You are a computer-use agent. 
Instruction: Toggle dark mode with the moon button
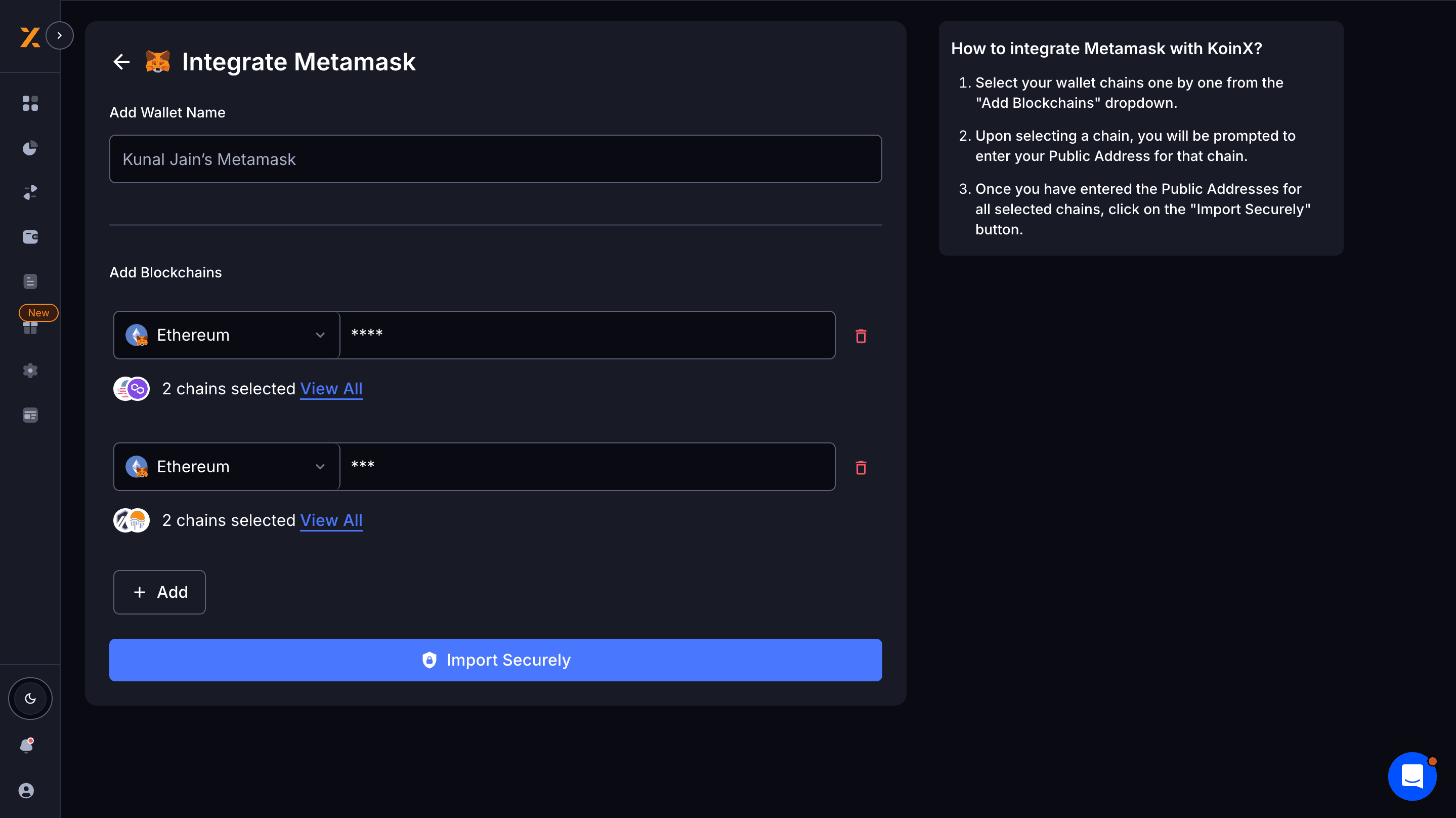(30, 699)
